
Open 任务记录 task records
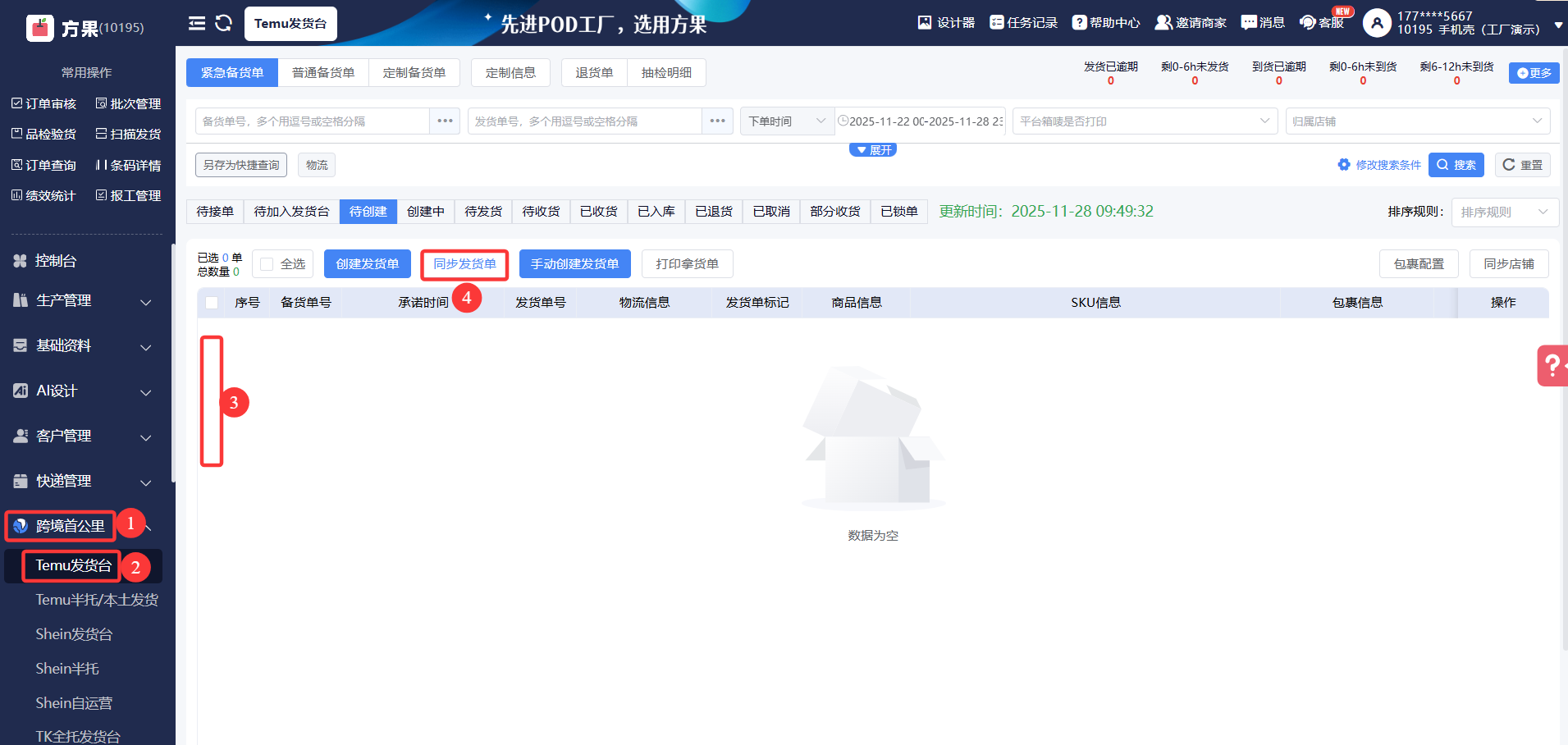(x=1023, y=22)
